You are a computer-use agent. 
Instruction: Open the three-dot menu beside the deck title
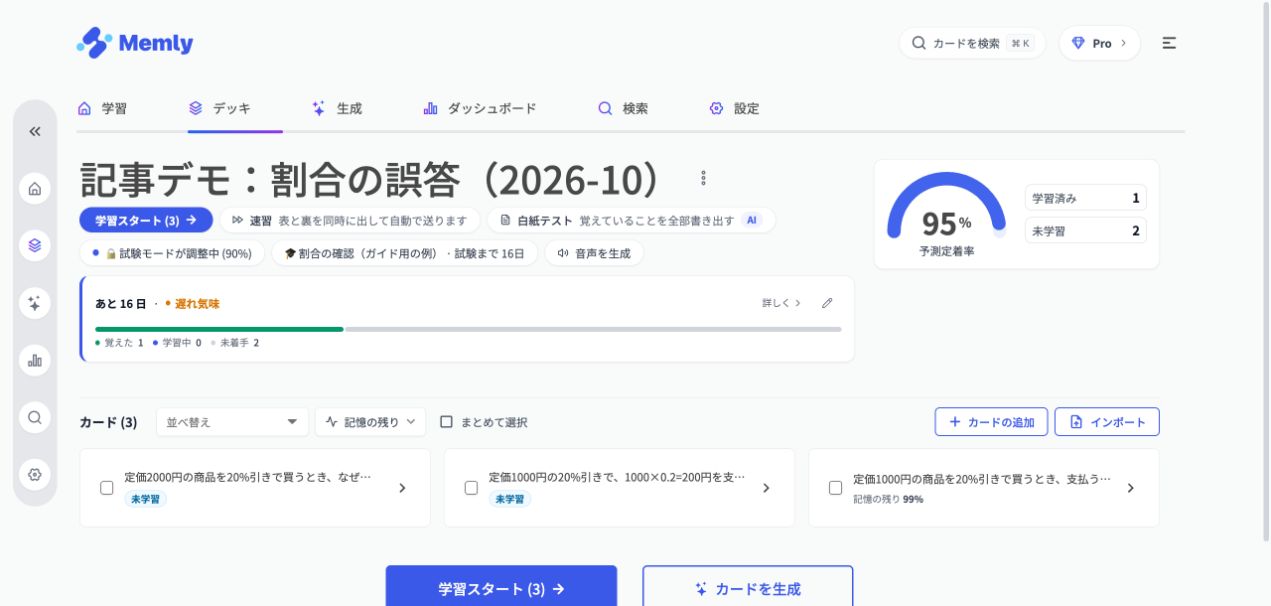(703, 178)
